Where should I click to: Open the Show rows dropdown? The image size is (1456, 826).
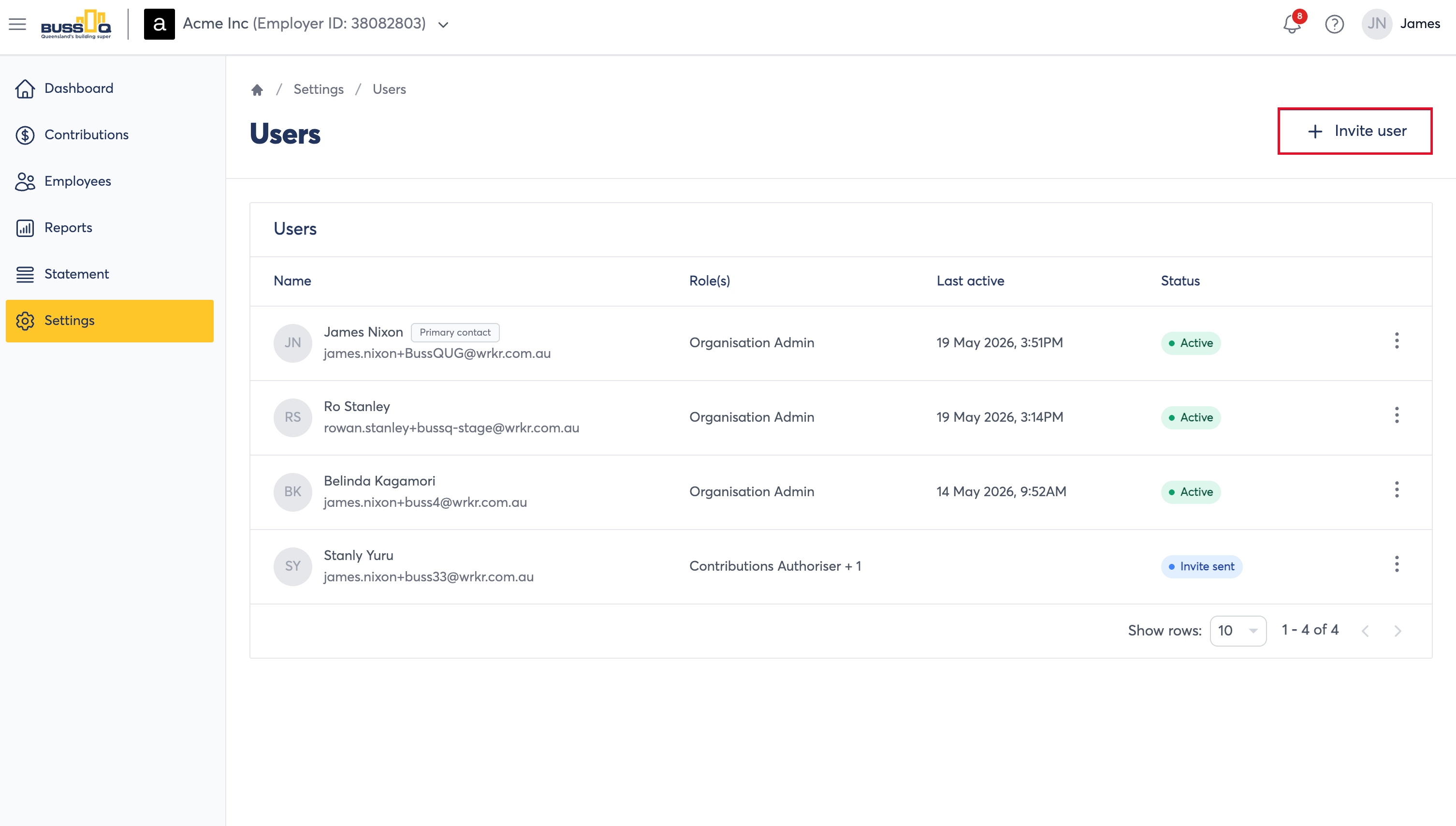click(x=1238, y=631)
